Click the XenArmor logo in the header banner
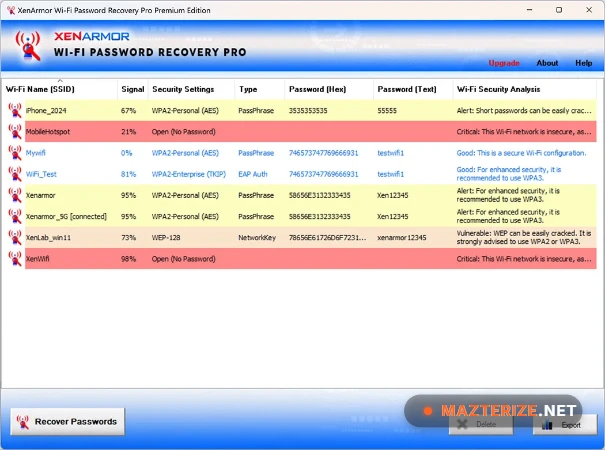Image resolution: width=605 pixels, height=450 pixels. point(28,46)
